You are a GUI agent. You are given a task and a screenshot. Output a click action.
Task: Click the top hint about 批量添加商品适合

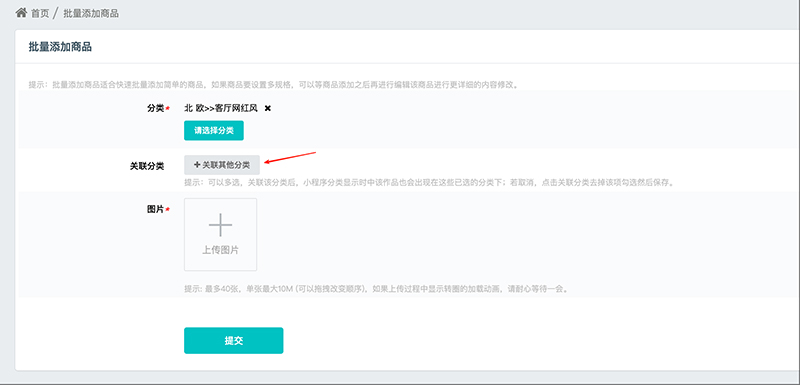pyautogui.click(x=273, y=85)
